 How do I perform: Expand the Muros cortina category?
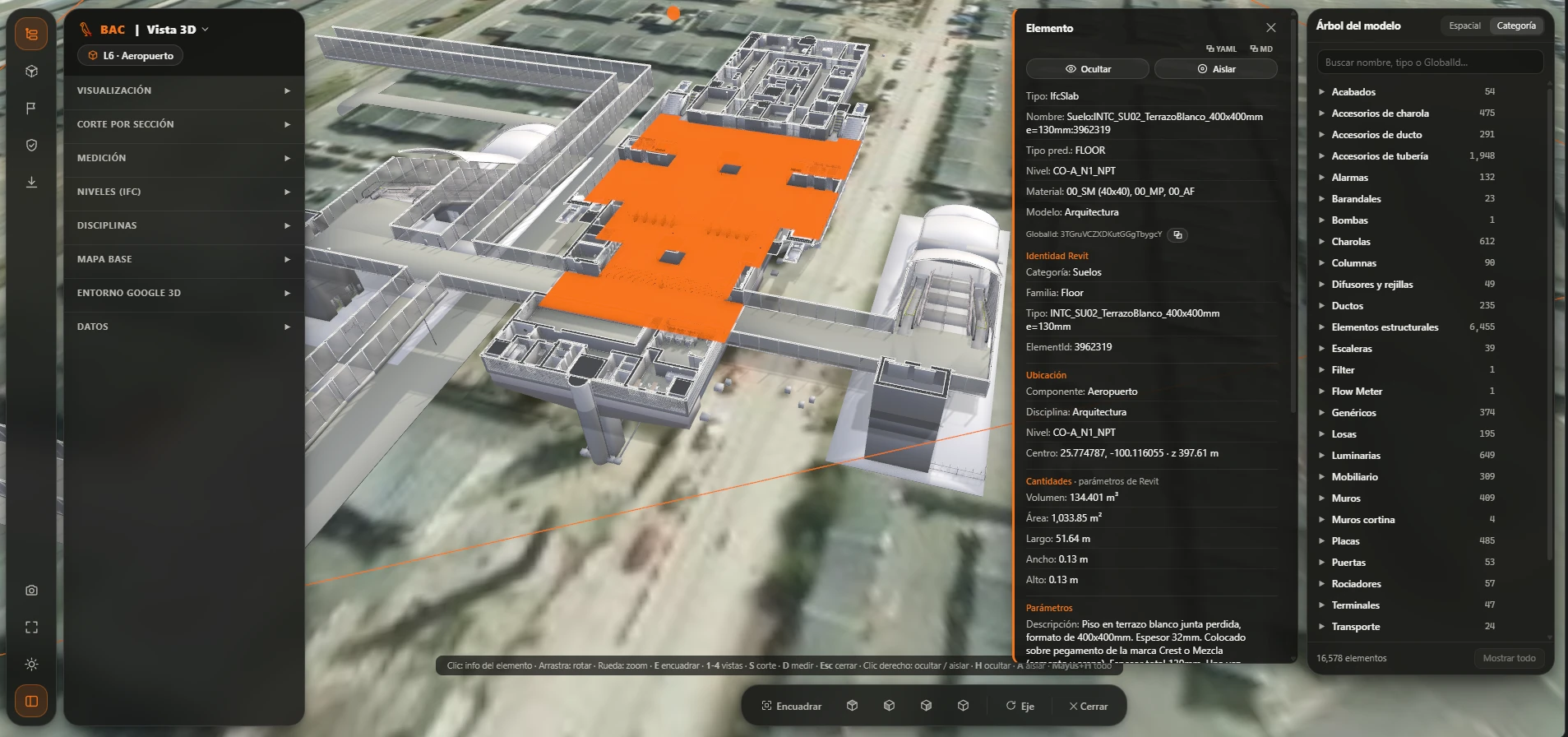click(x=1321, y=520)
